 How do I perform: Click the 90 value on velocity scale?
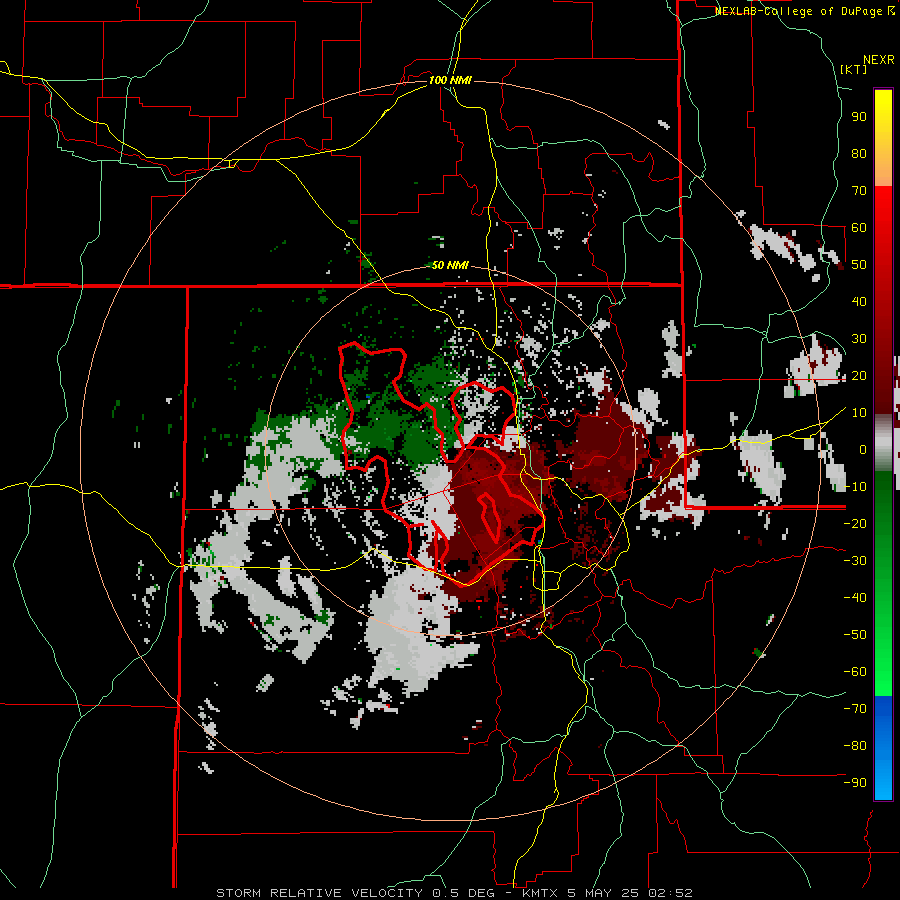point(859,117)
